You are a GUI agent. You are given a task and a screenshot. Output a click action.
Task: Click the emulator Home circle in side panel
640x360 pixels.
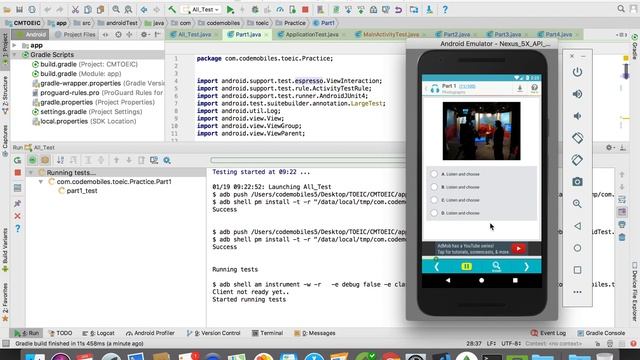(x=577, y=248)
